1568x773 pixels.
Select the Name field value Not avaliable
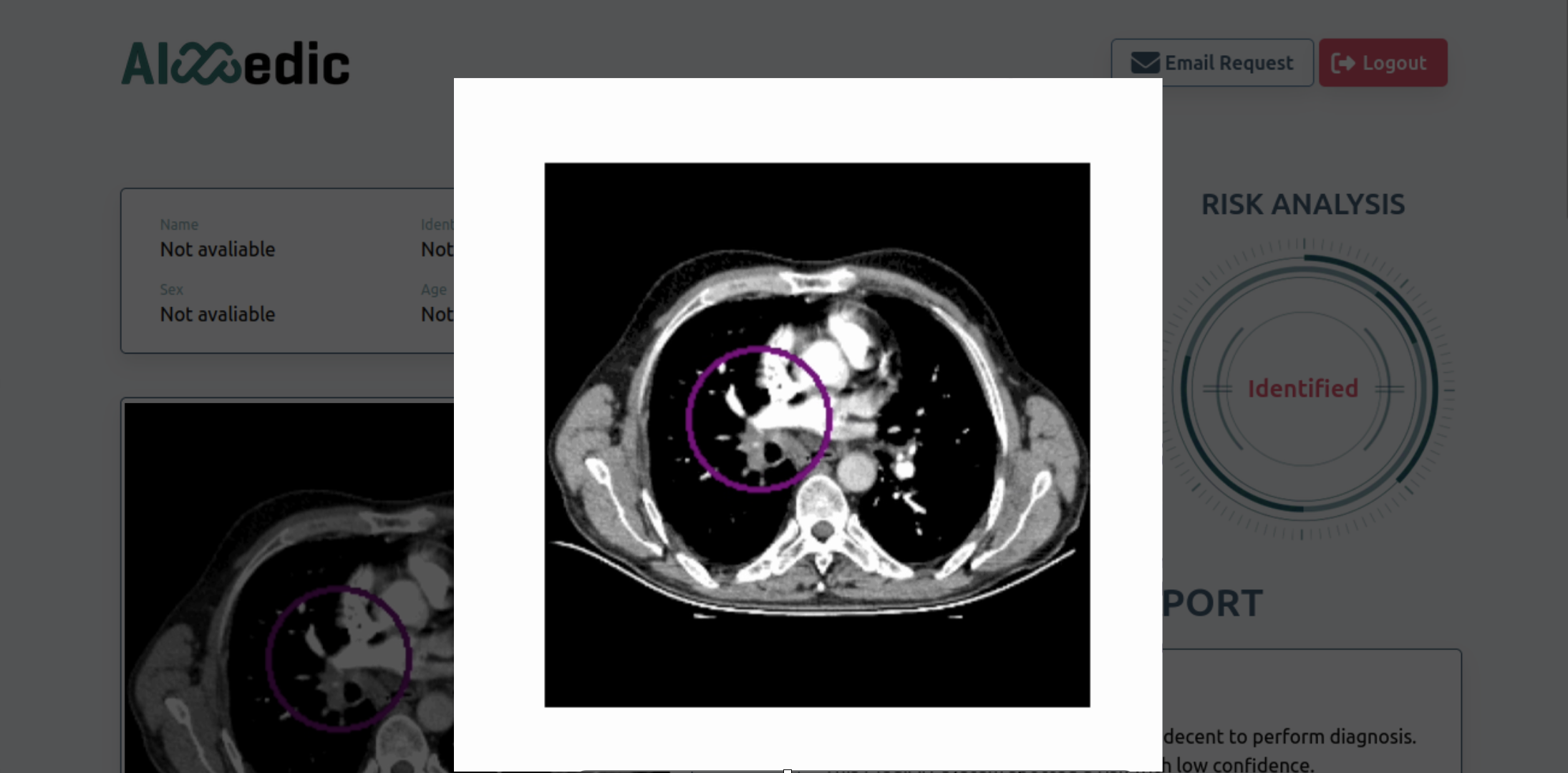218,250
